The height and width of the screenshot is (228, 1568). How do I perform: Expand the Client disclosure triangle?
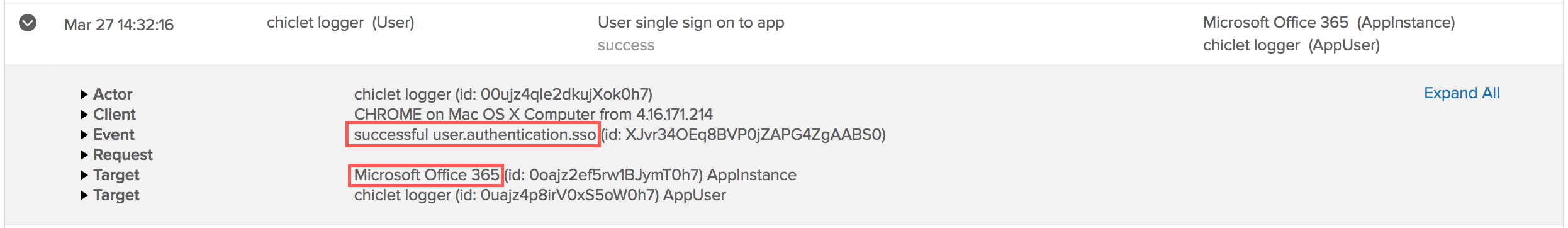point(84,115)
